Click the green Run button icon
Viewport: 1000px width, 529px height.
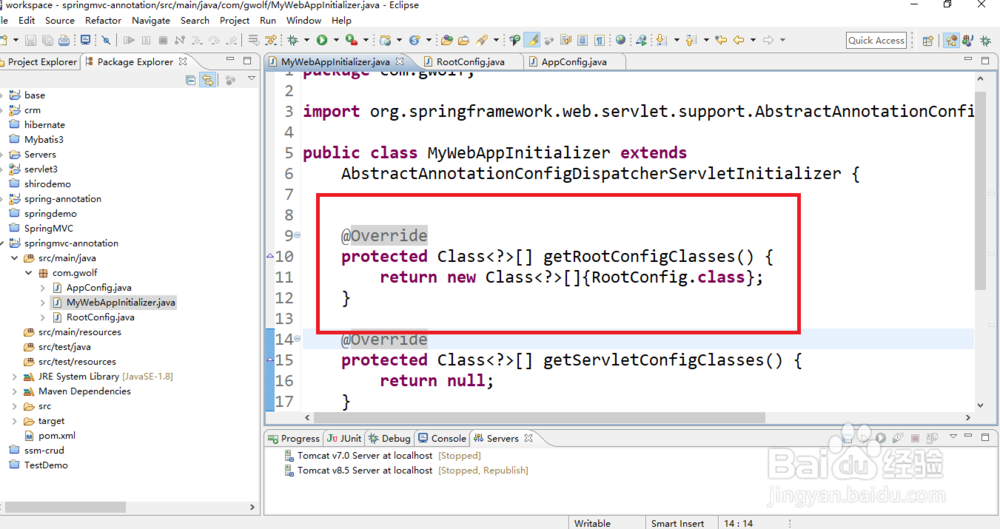point(322,40)
